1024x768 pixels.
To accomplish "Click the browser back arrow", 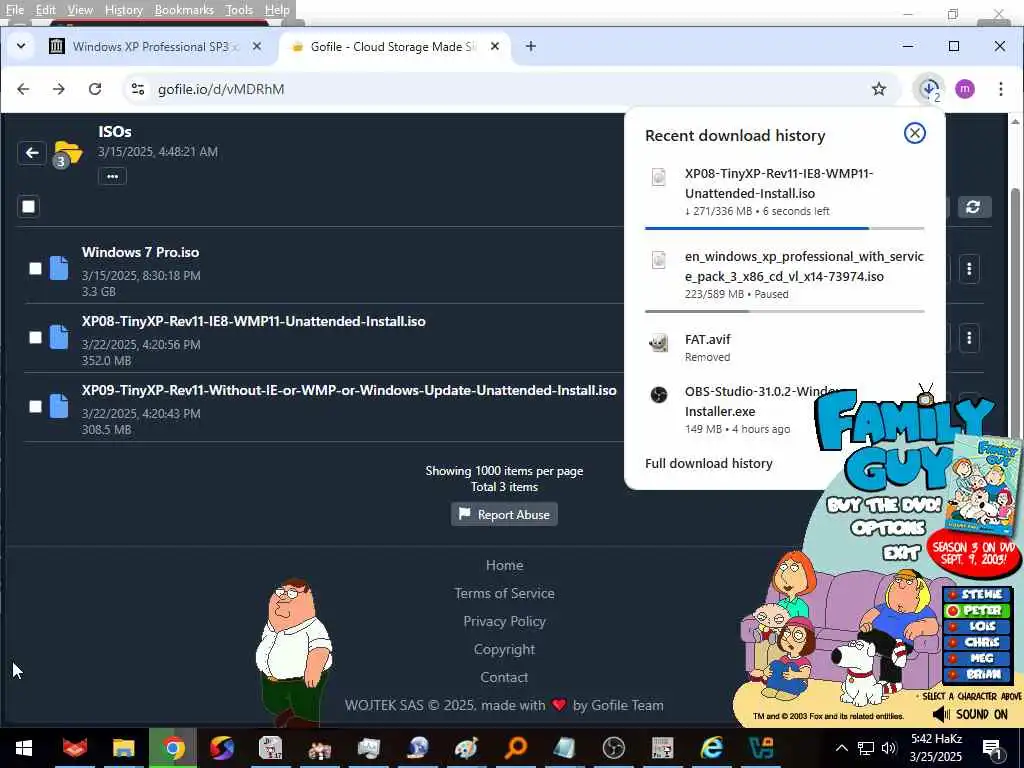I will coord(23,89).
